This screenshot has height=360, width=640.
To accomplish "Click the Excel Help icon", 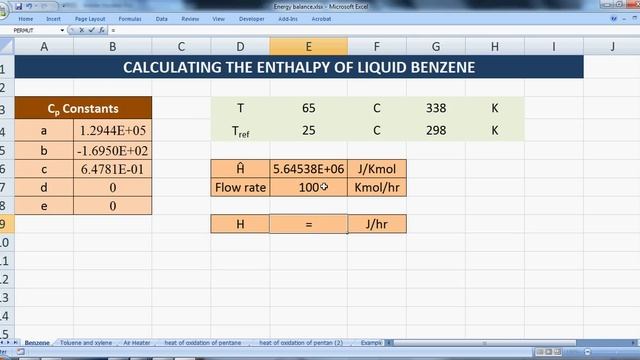I will (613, 19).
